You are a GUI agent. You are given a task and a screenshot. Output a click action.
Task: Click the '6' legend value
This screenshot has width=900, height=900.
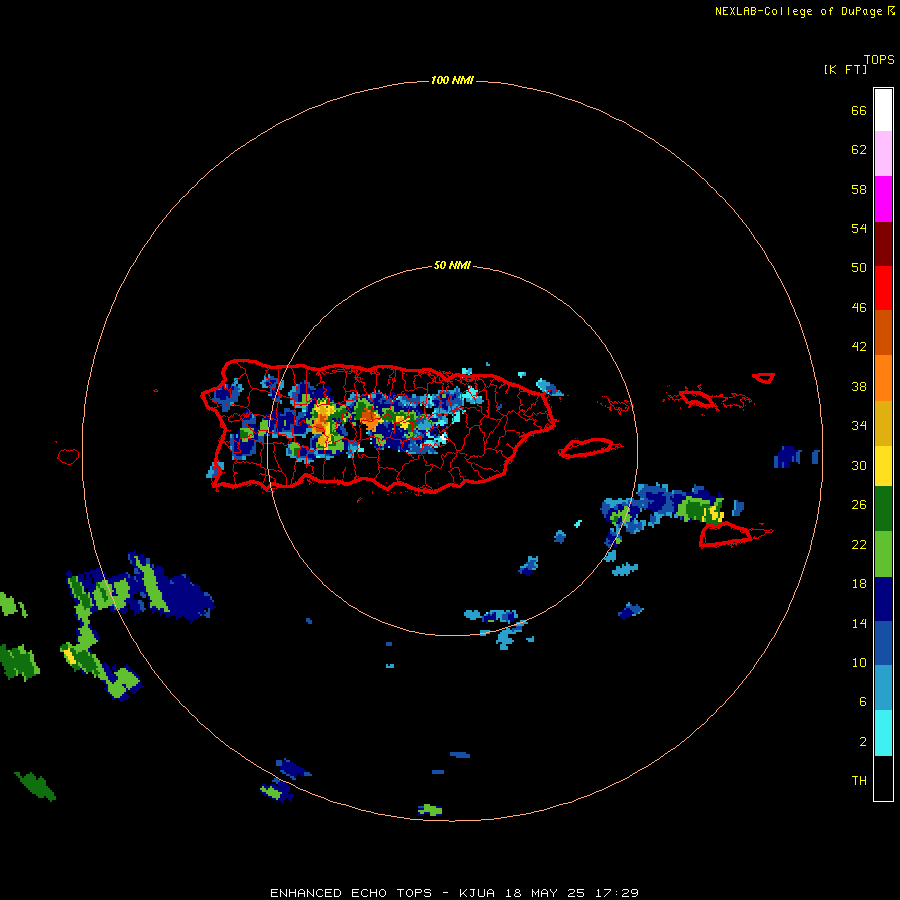point(862,702)
